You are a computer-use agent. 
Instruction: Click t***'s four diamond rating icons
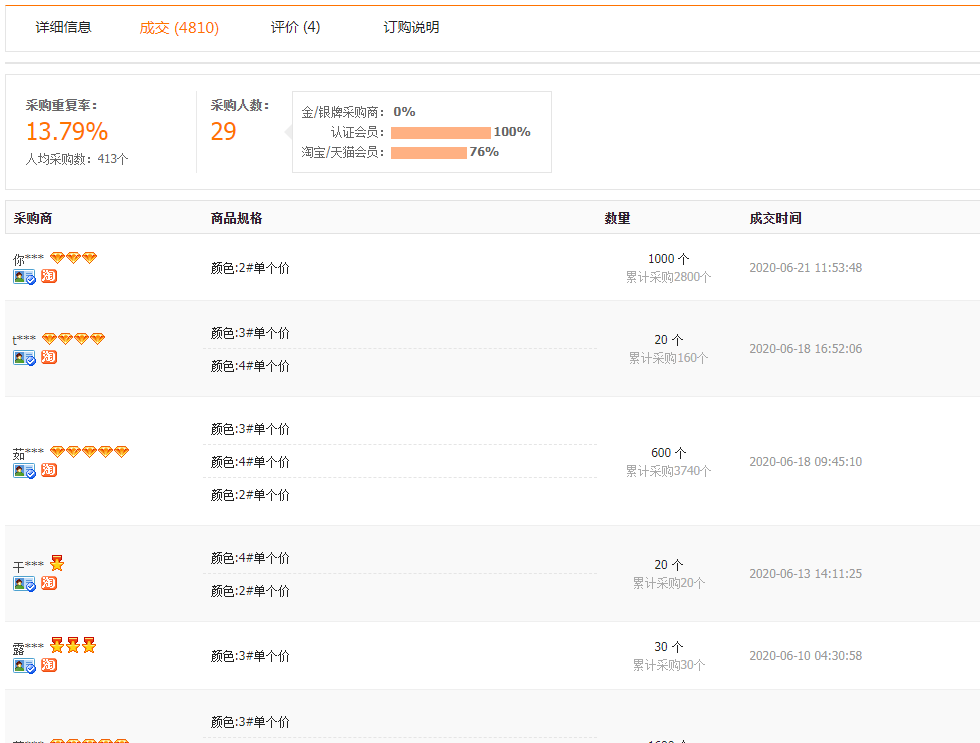(72, 338)
